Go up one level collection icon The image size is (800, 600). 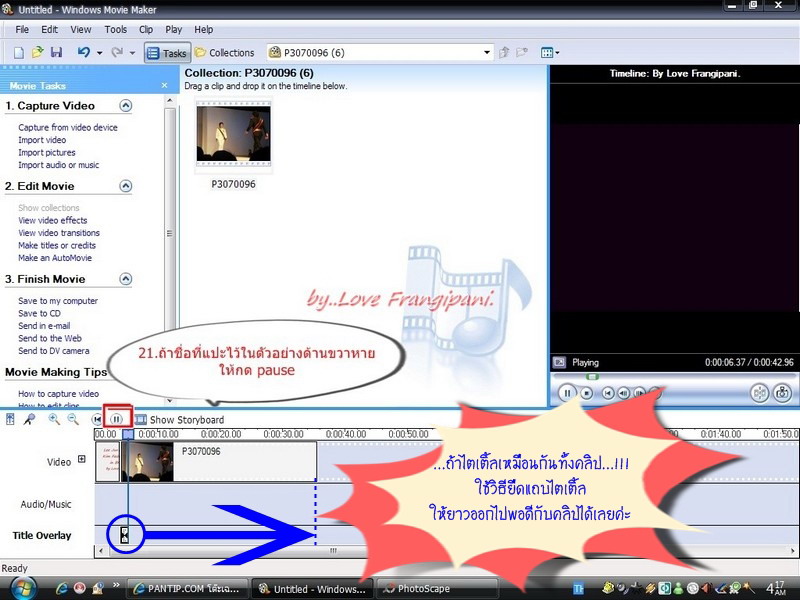504,52
